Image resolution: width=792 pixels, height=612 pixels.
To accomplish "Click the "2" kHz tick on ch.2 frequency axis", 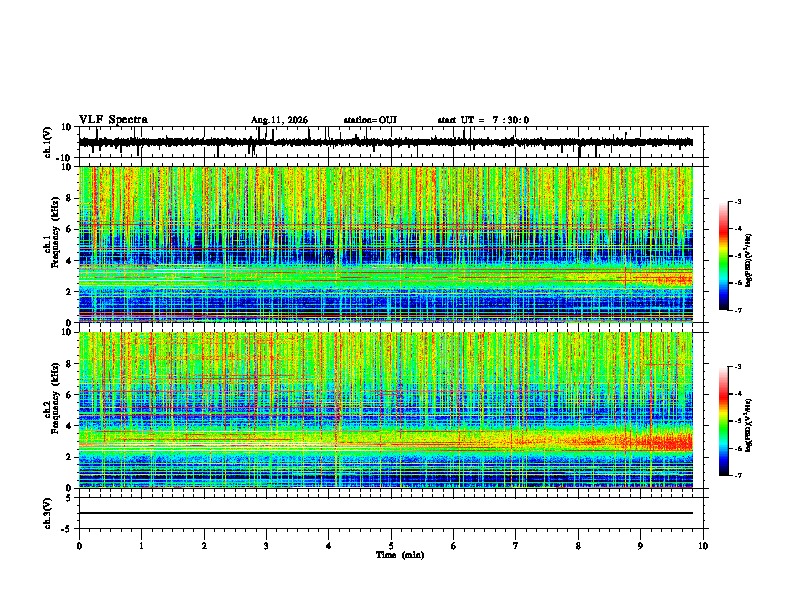I will (69, 457).
